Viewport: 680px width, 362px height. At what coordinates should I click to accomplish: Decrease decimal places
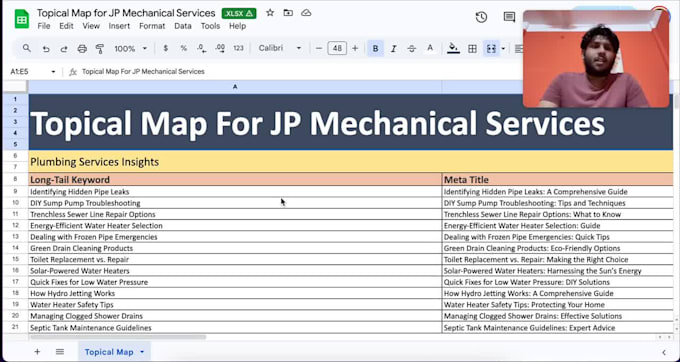click(201, 49)
